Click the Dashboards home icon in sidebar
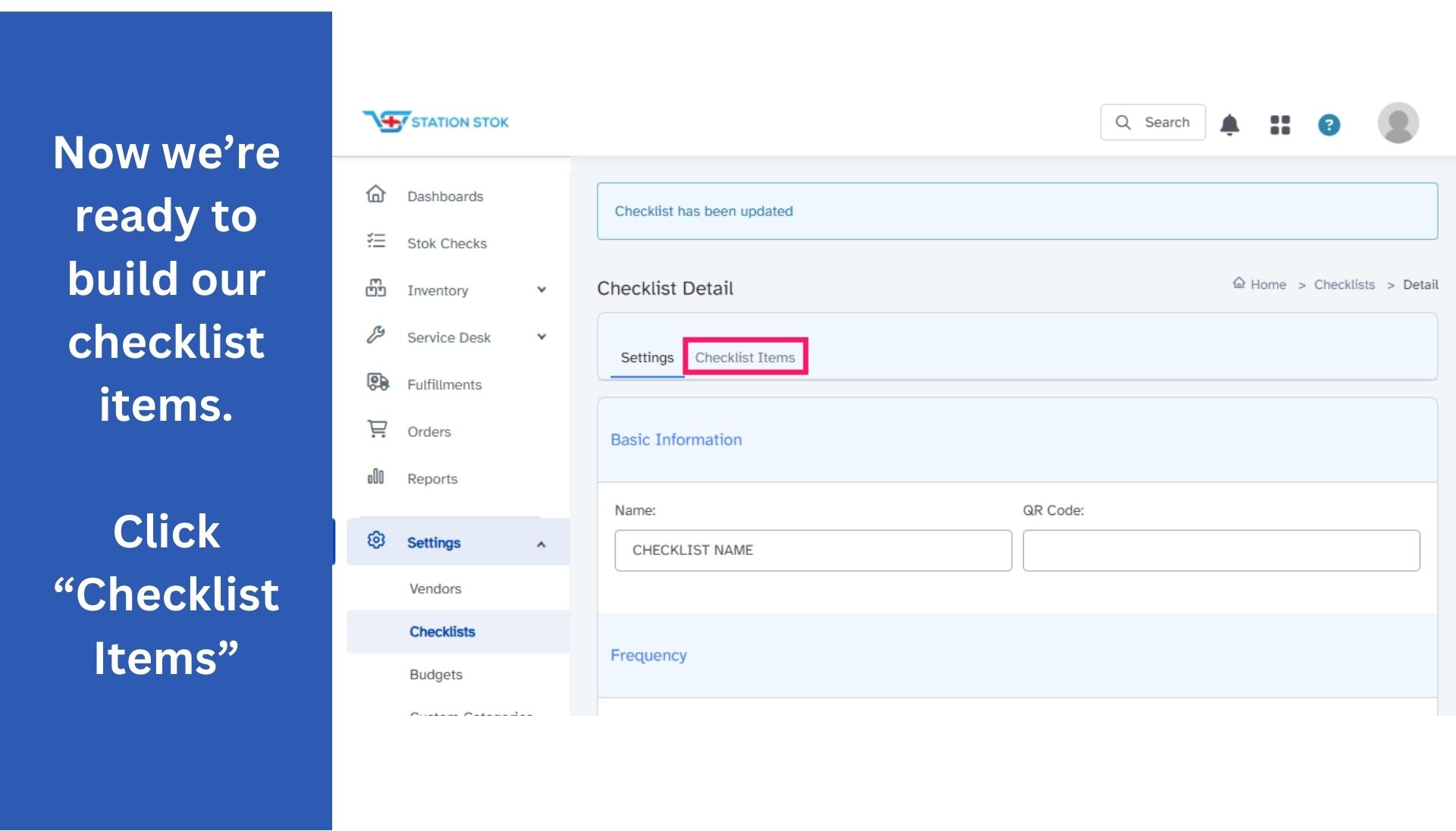This screenshot has height=831, width=1456. point(376,195)
